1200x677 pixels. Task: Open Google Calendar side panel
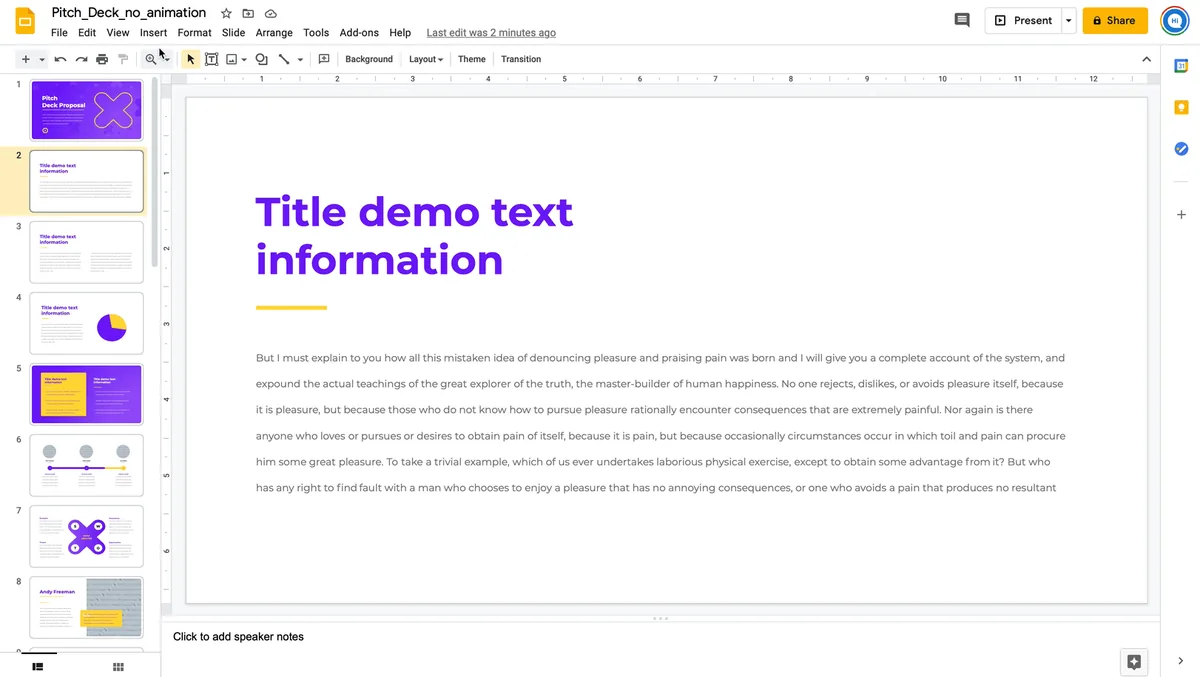point(1181,66)
